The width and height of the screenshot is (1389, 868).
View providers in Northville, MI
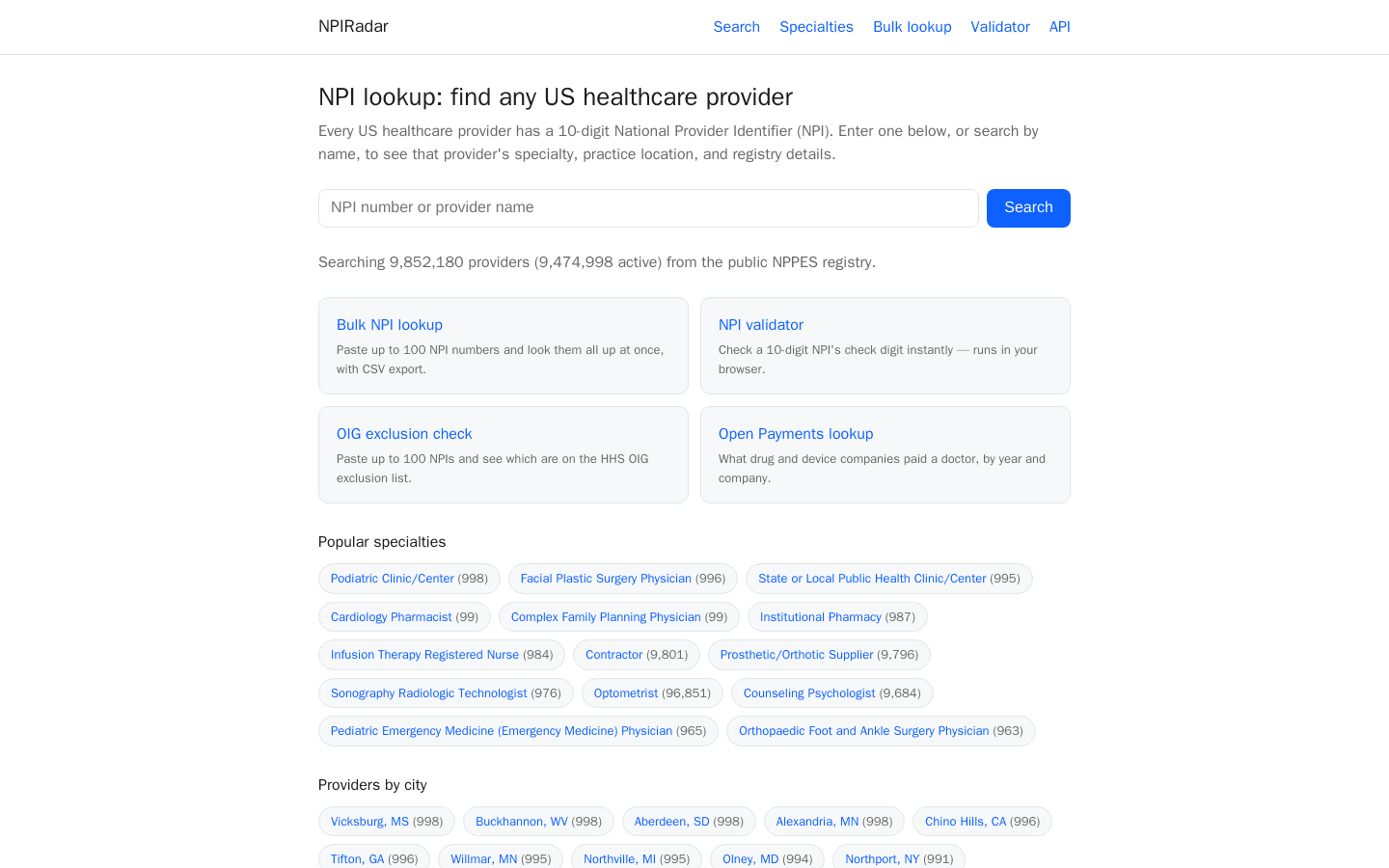637,858
